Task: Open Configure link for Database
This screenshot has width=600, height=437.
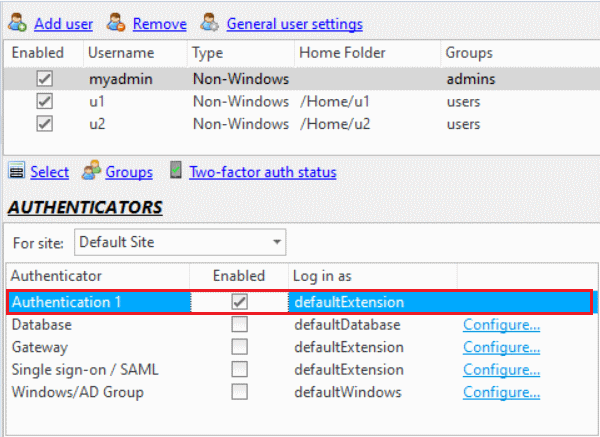Action: (x=501, y=324)
